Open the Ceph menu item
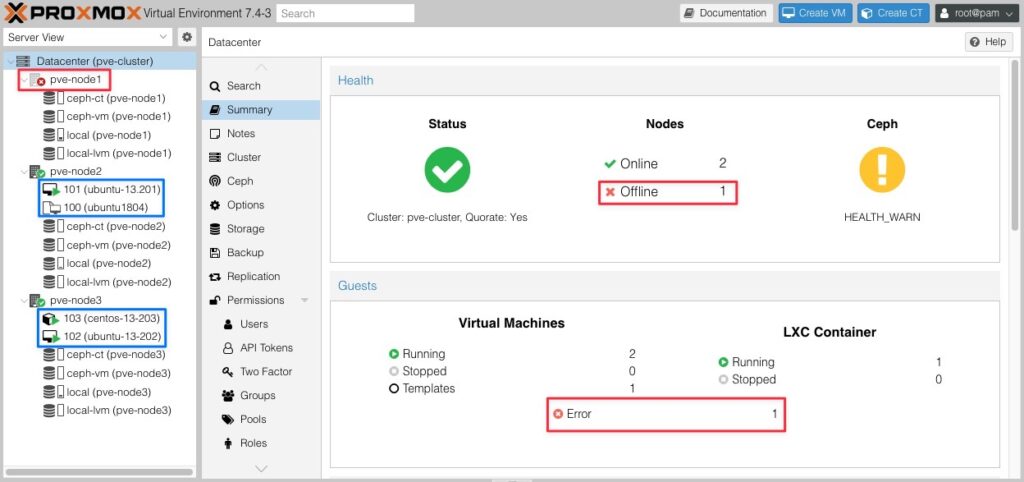Image resolution: width=1024 pixels, height=482 pixels. point(261,181)
